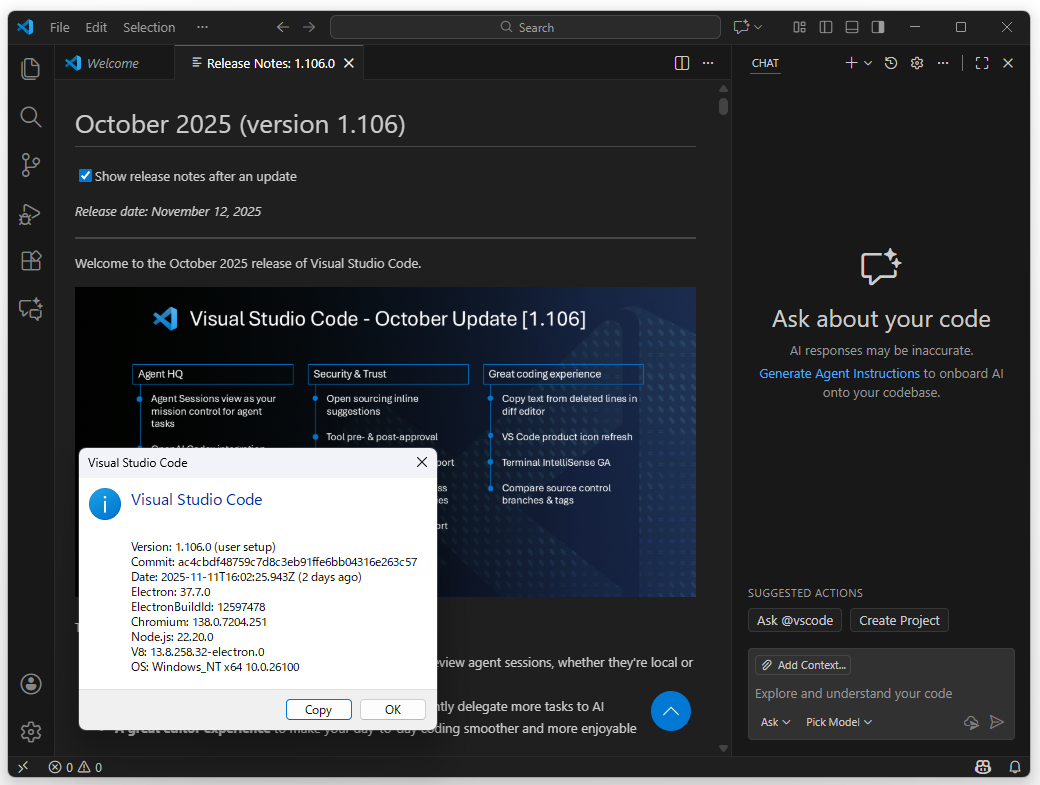
Task: Start a new chat session with the plus icon
Action: 851,62
